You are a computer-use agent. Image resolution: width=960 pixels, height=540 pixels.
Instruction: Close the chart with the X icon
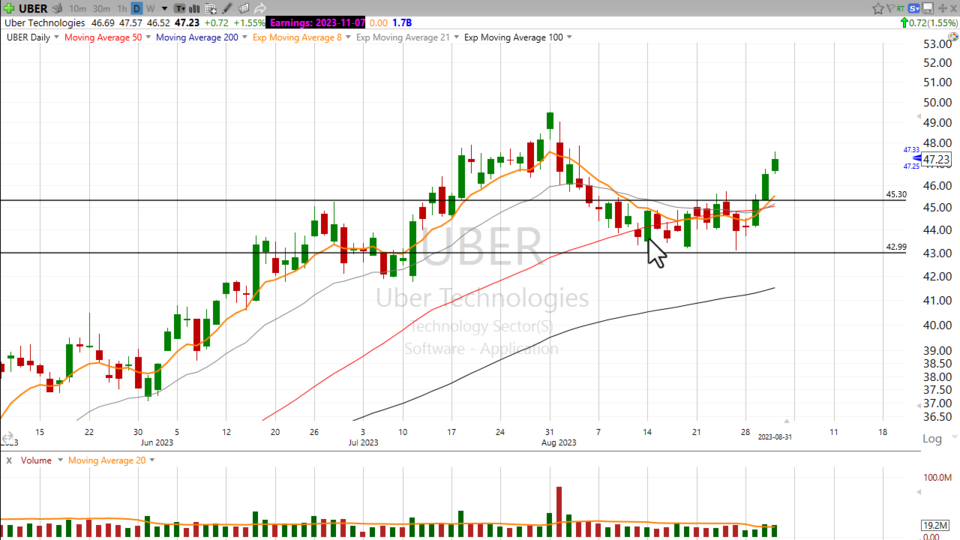click(x=953, y=8)
